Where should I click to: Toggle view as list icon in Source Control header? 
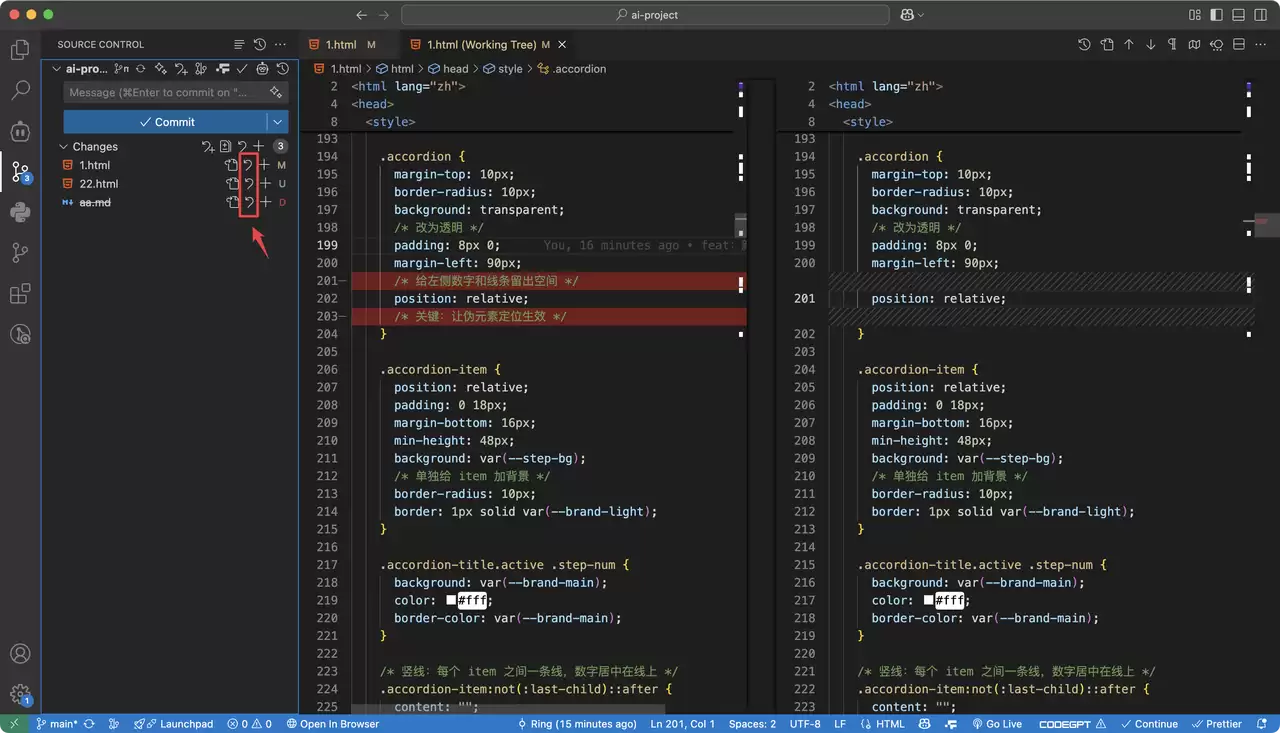pyautogui.click(x=239, y=44)
